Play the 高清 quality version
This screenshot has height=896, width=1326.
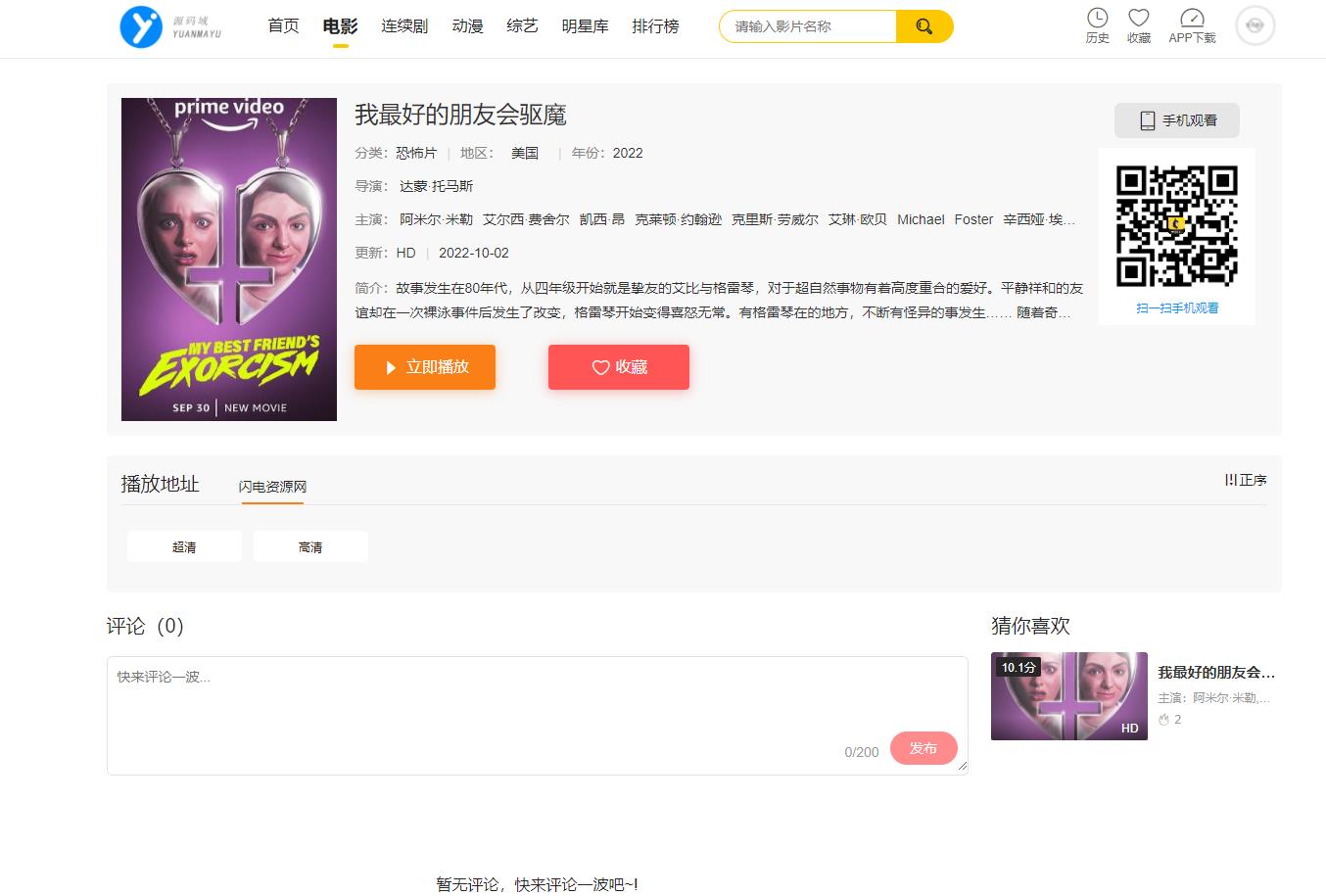pyautogui.click(x=310, y=547)
